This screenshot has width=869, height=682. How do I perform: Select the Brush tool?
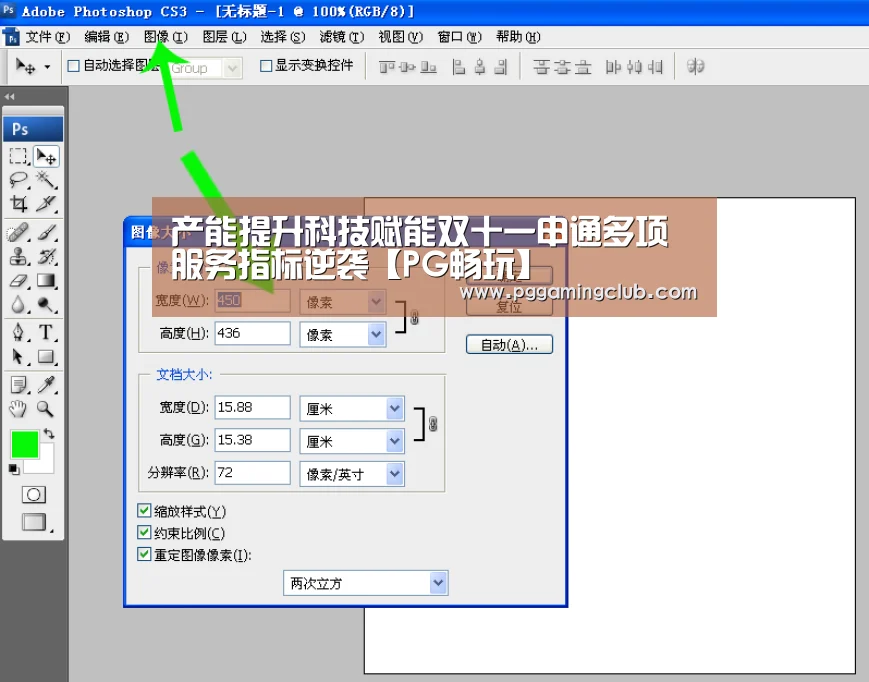point(47,233)
